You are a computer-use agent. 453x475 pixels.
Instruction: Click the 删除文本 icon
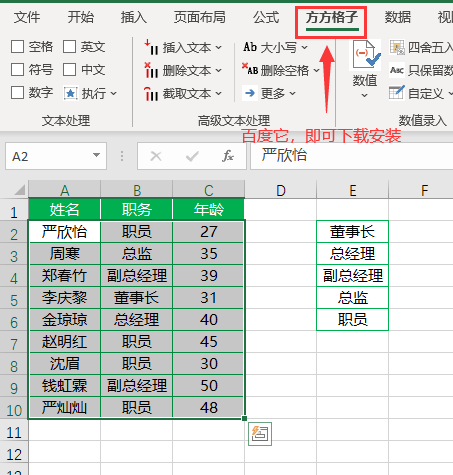click(151, 70)
